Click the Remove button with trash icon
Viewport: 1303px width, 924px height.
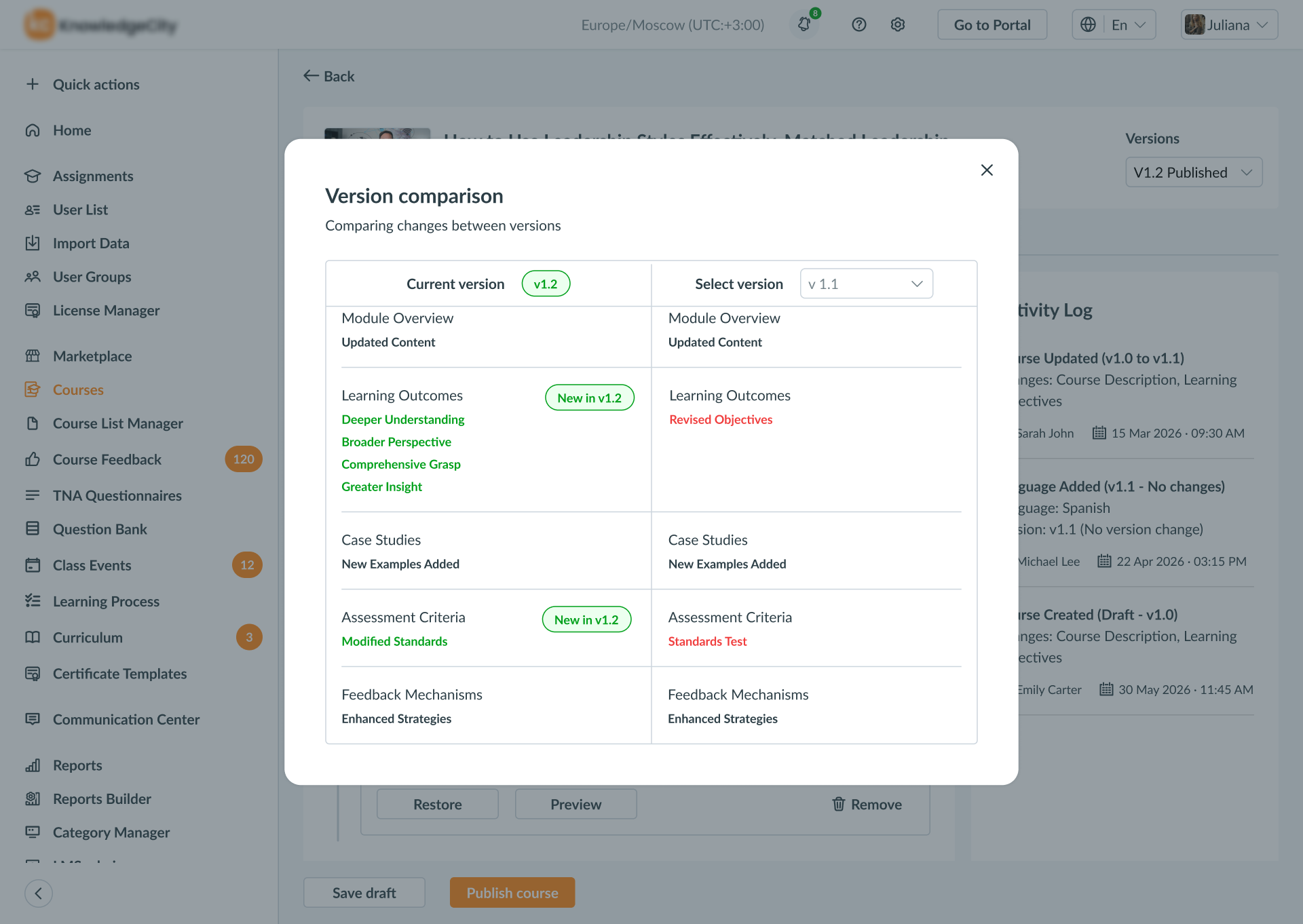[x=867, y=804]
